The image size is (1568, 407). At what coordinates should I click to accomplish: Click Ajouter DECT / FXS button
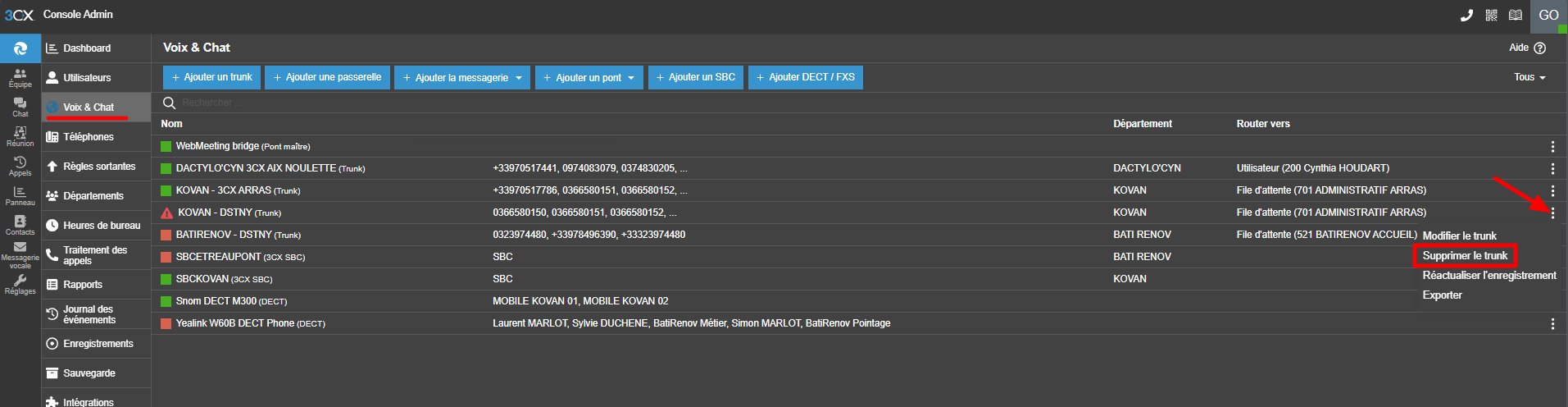coord(806,77)
